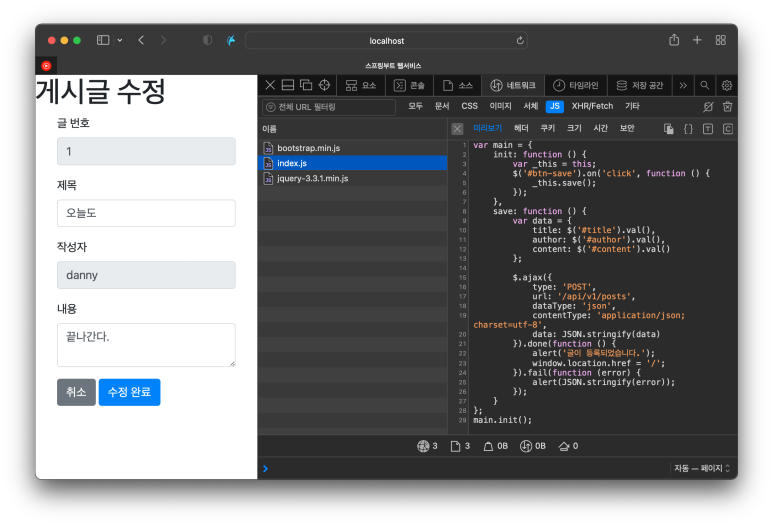Open the Share menu icon

[674, 40]
